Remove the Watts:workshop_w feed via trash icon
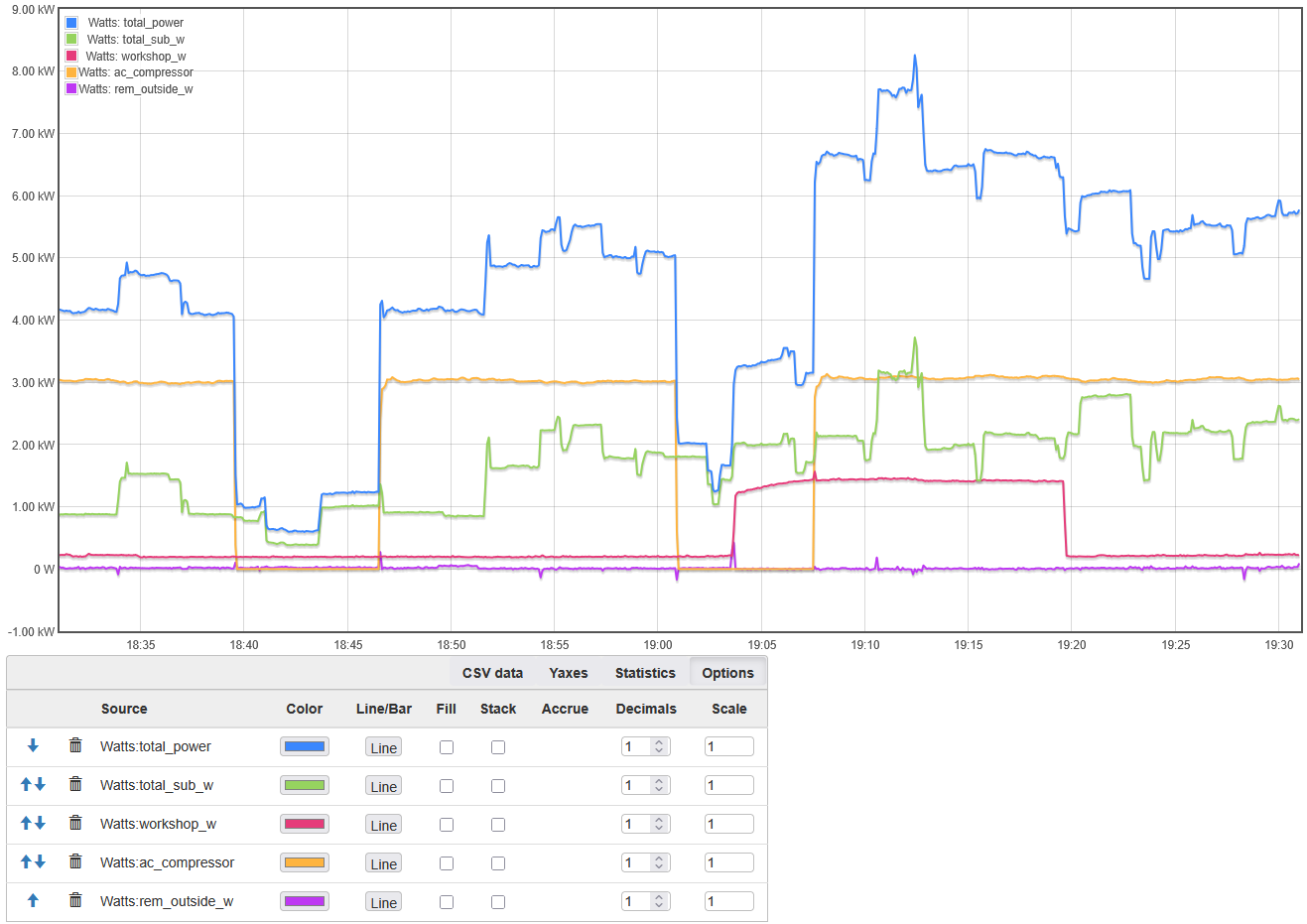1307x924 pixels. pyautogui.click(x=75, y=824)
